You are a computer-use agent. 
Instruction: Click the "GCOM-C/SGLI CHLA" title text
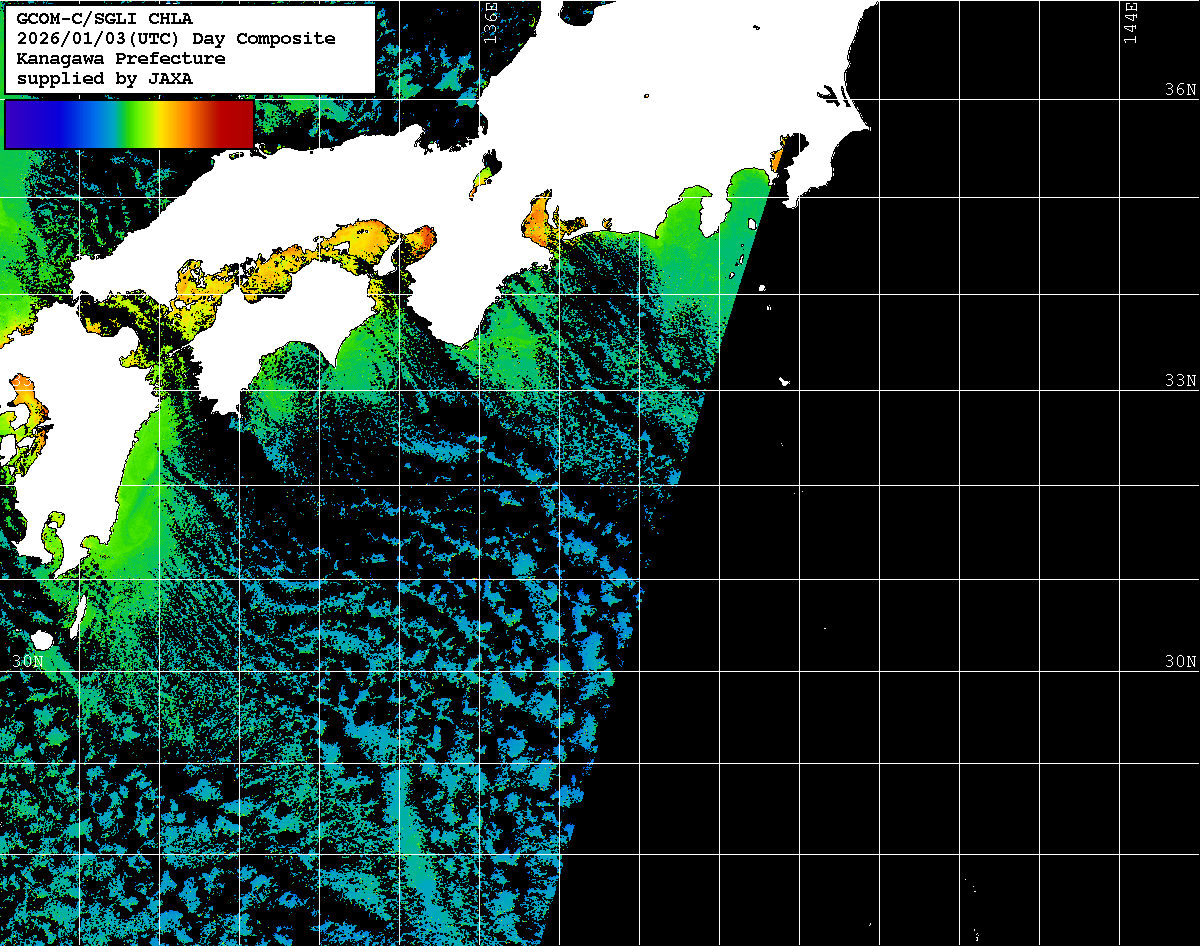click(104, 18)
